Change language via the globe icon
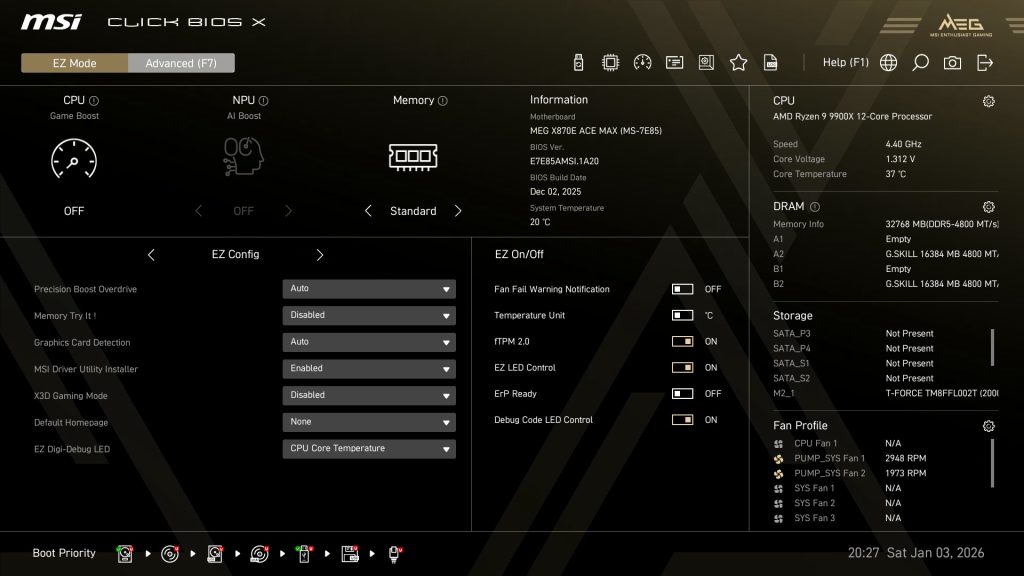Viewport: 1024px width, 576px height. pos(887,62)
